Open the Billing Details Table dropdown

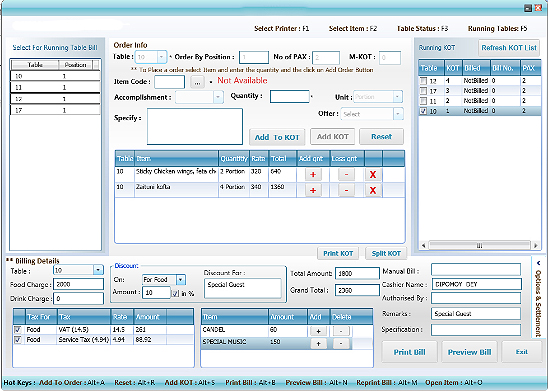pos(98,270)
